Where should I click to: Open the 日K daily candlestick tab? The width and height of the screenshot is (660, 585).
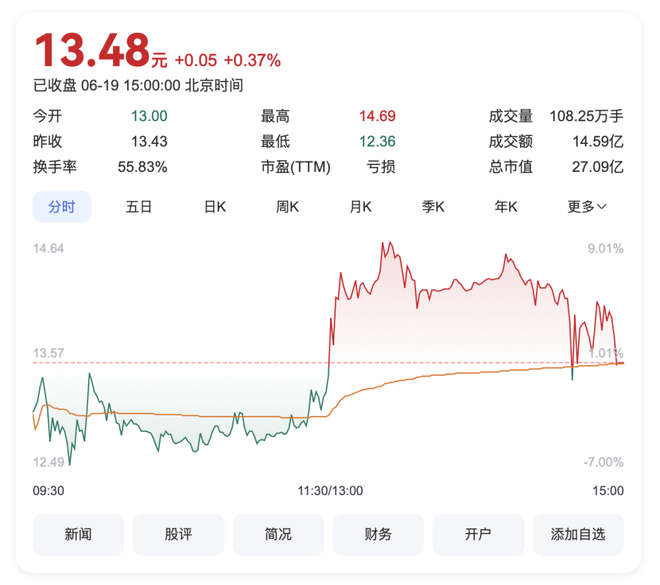215,207
